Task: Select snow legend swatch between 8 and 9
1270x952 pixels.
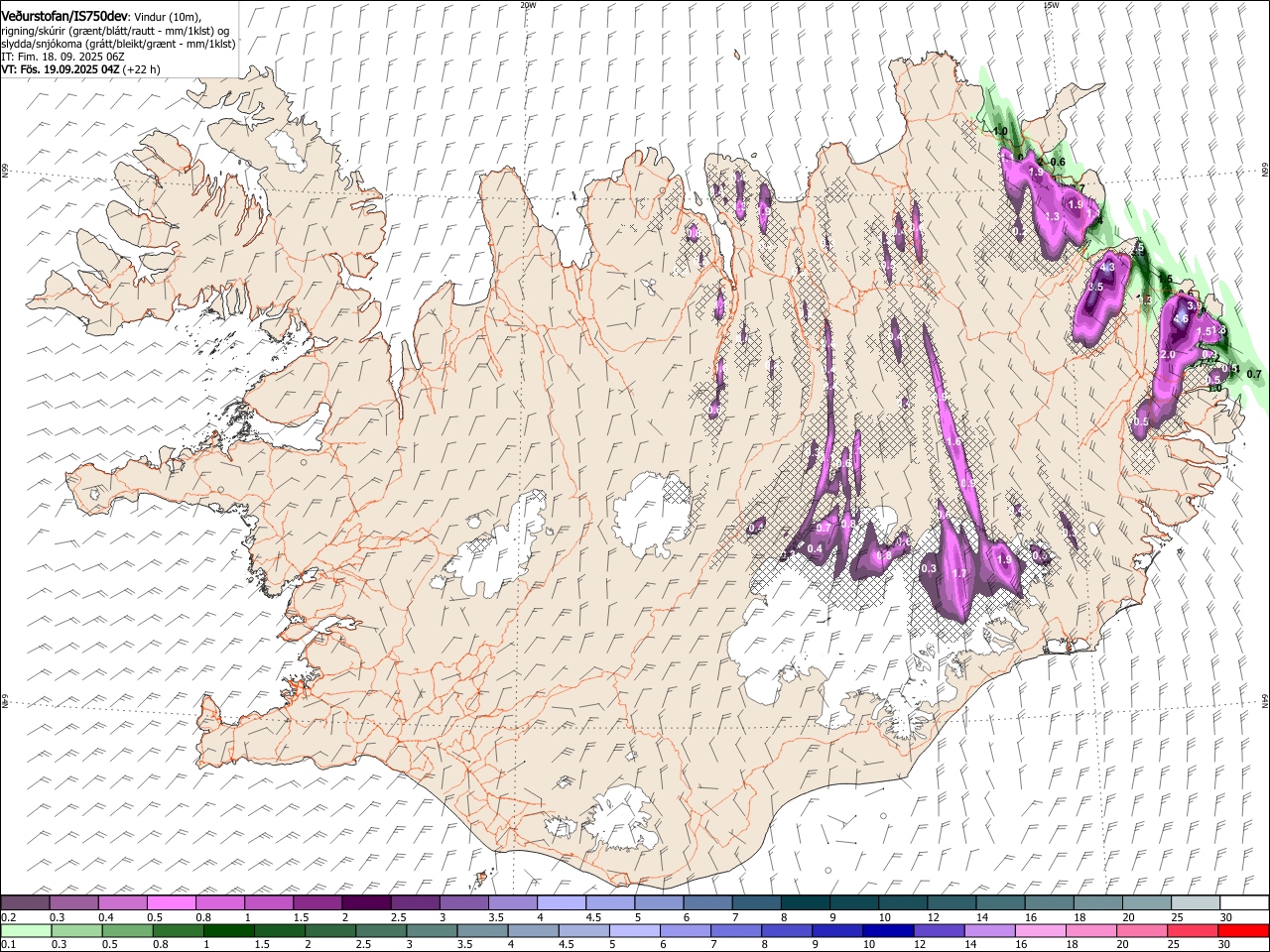Action: (x=805, y=902)
